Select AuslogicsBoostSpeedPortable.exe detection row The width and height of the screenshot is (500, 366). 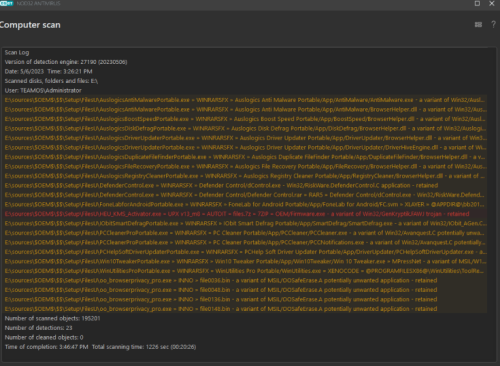click(245, 119)
